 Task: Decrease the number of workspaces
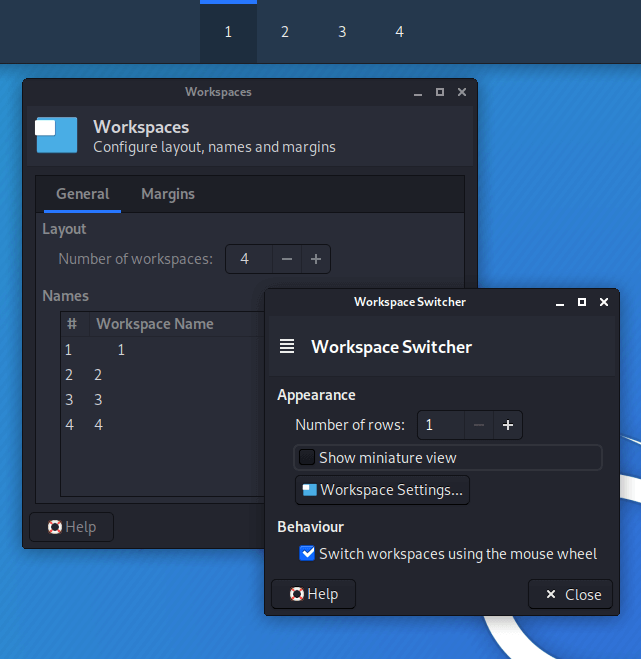[287, 259]
